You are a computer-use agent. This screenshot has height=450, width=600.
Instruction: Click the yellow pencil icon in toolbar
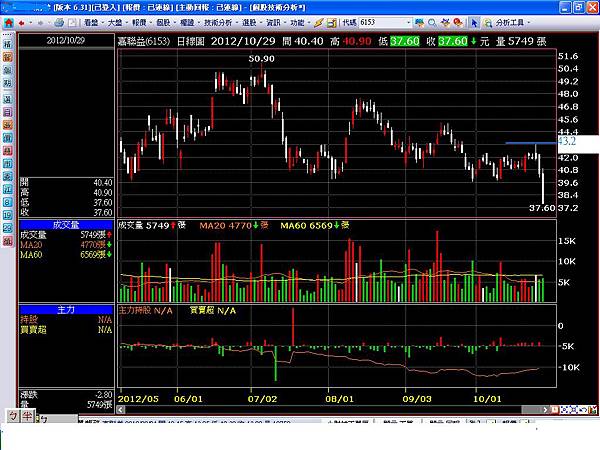pyautogui.click(x=318, y=23)
